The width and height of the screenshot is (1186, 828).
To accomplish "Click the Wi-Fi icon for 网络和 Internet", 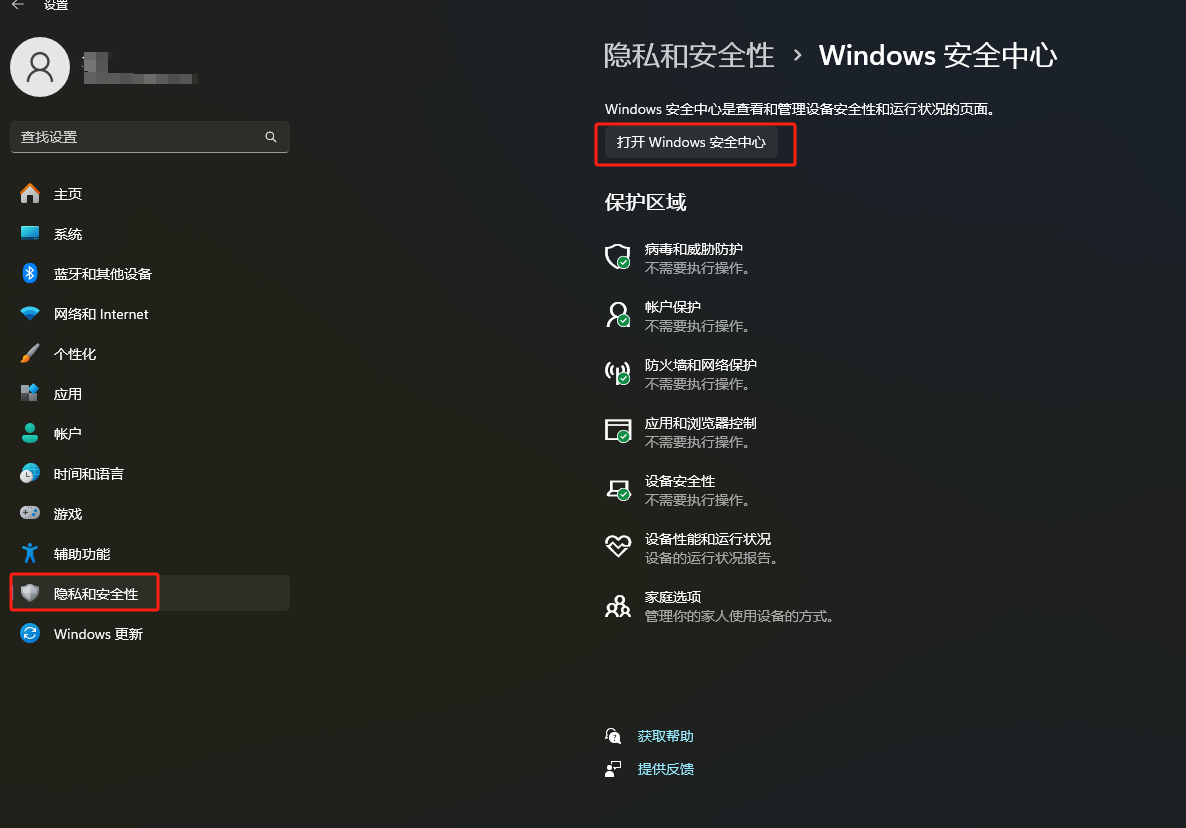I will point(30,314).
